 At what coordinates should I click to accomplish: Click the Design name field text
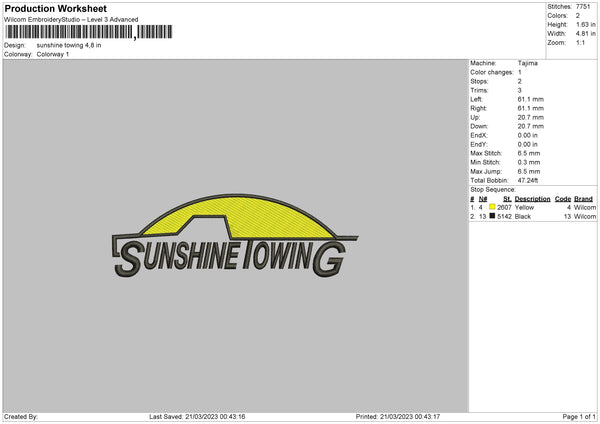pos(68,45)
